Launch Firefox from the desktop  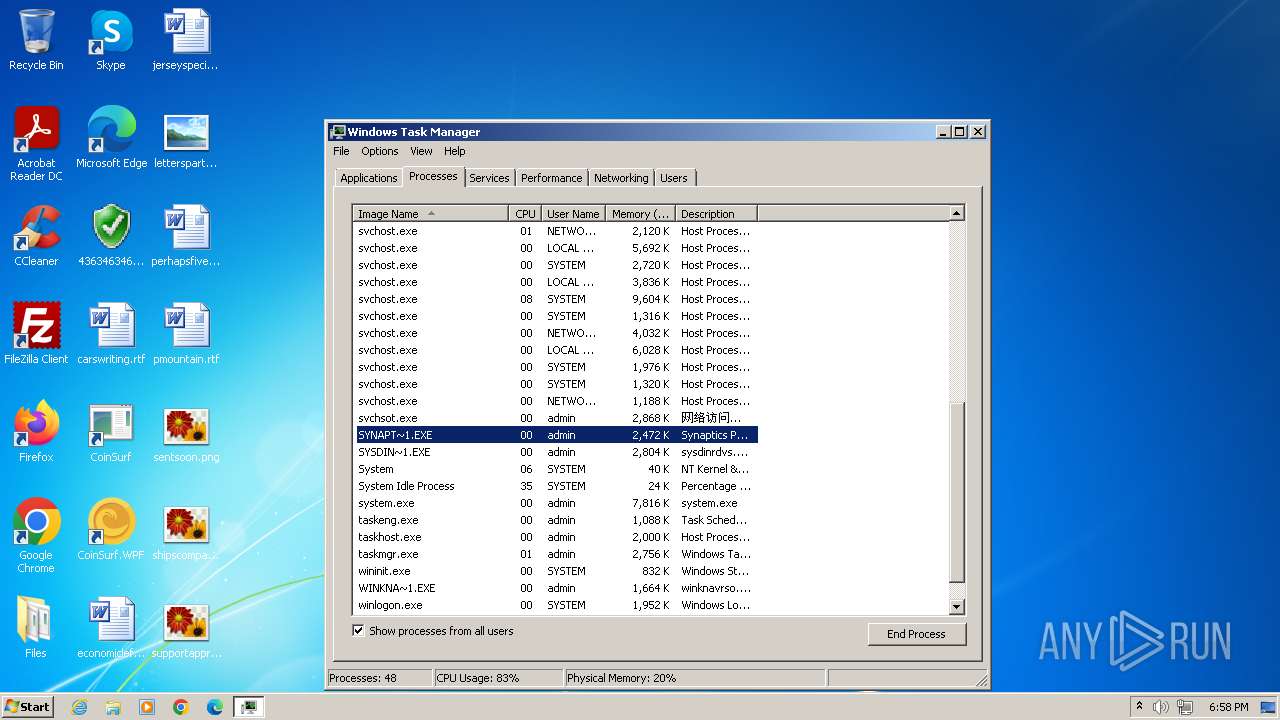36,432
